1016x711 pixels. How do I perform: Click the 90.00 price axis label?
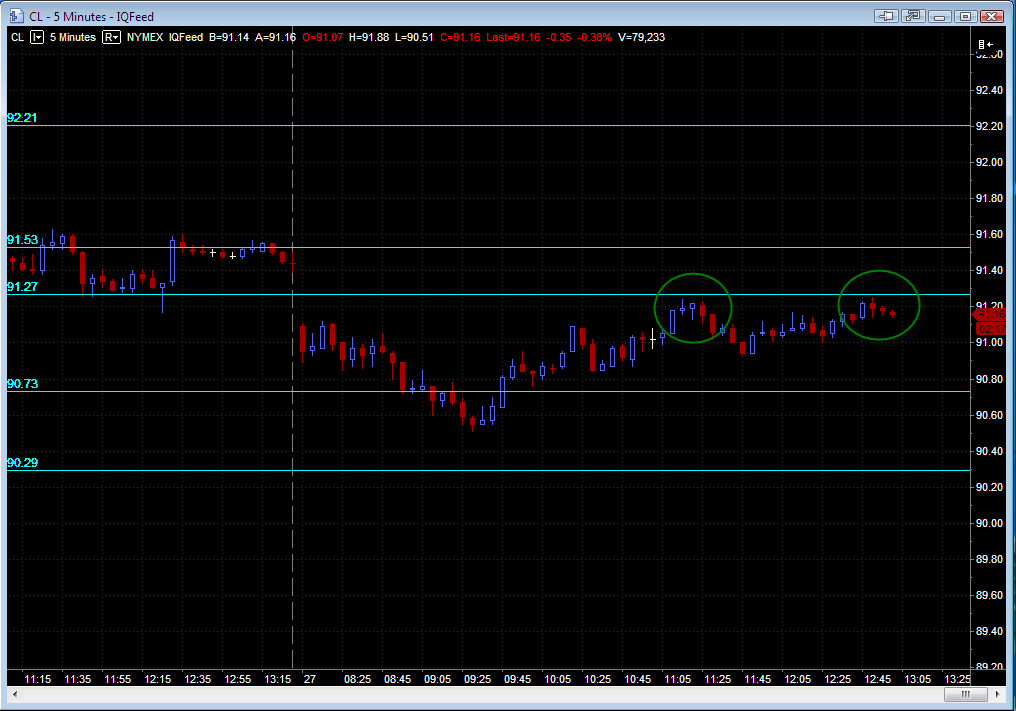pos(989,523)
